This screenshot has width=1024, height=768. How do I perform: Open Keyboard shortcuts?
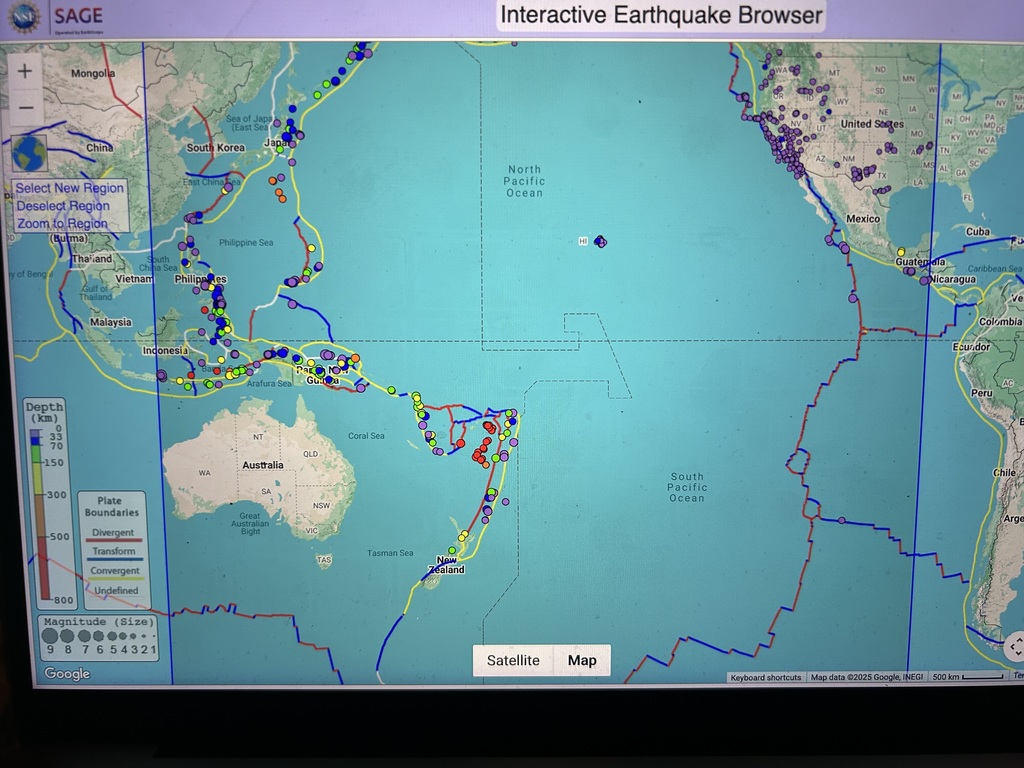coord(765,677)
